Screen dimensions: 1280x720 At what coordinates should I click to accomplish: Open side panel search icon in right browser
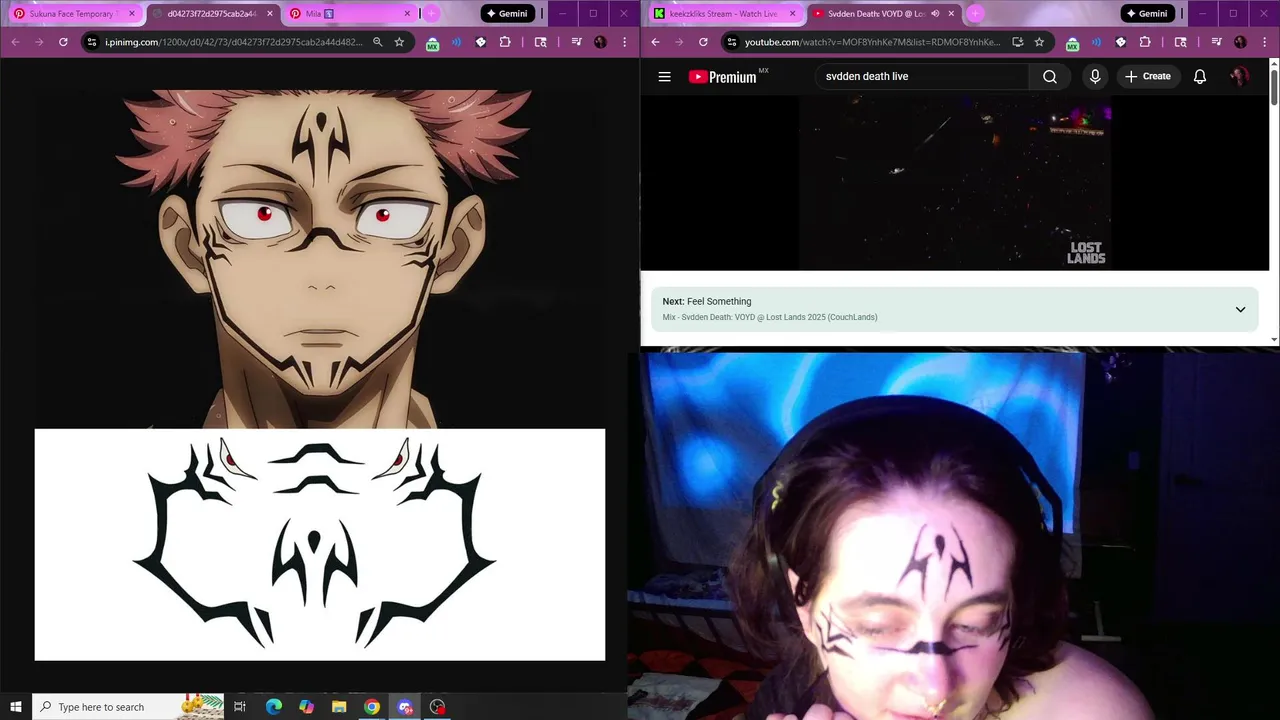coord(1181,42)
